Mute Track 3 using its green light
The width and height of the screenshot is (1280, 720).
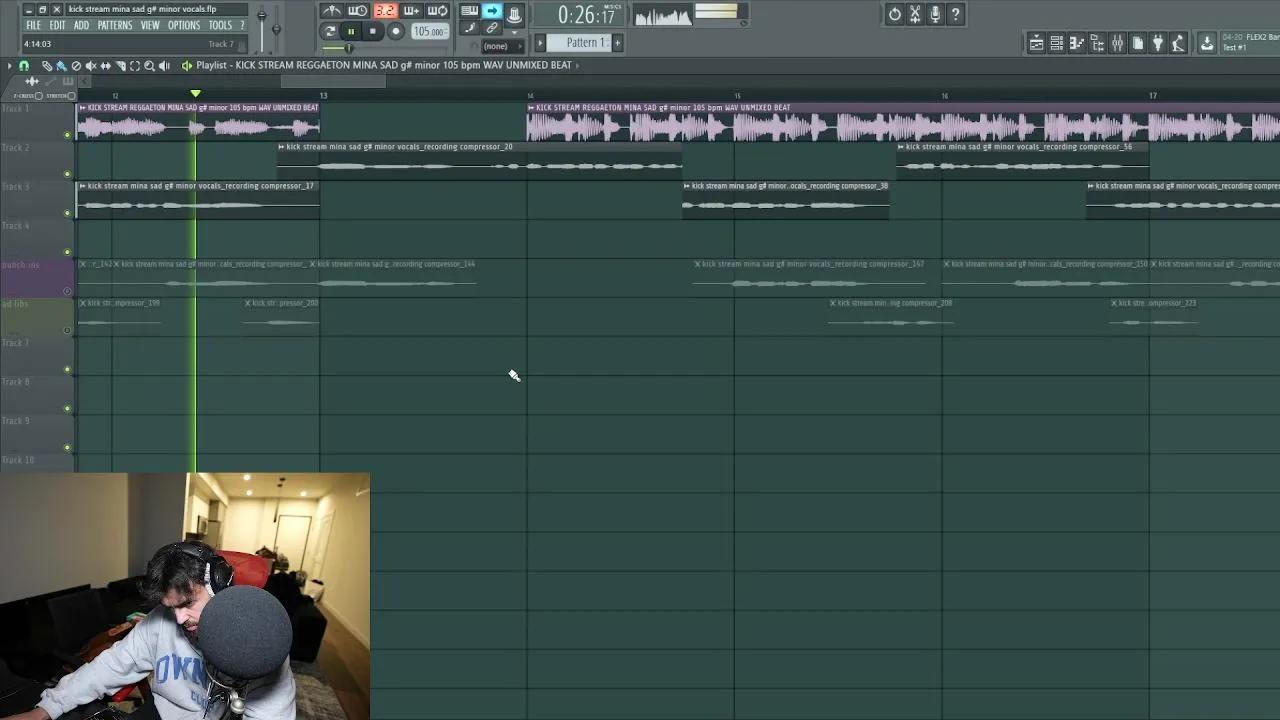(68, 212)
